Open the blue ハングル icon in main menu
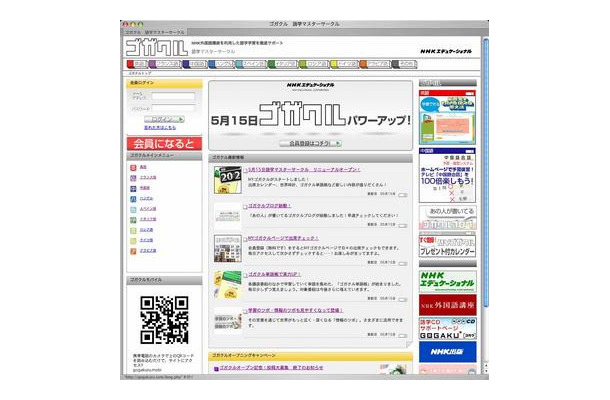The height and width of the screenshot is (400, 610). 133,199
